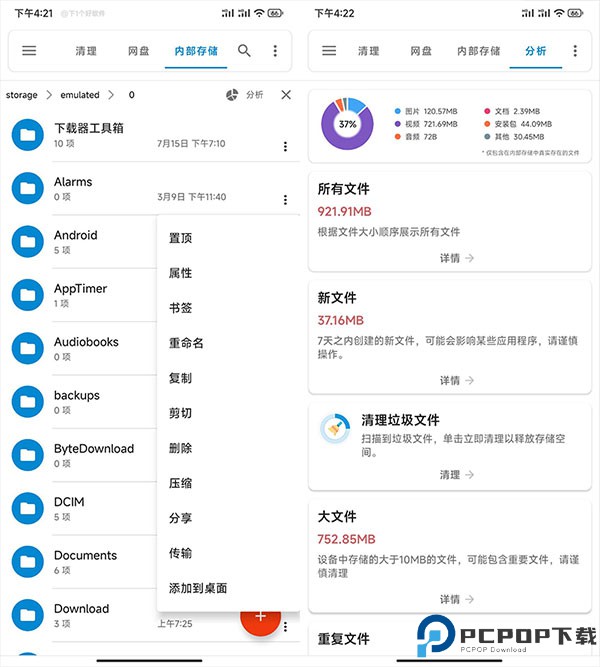Open overflow menu on left screen toolbar

click(x=275, y=51)
